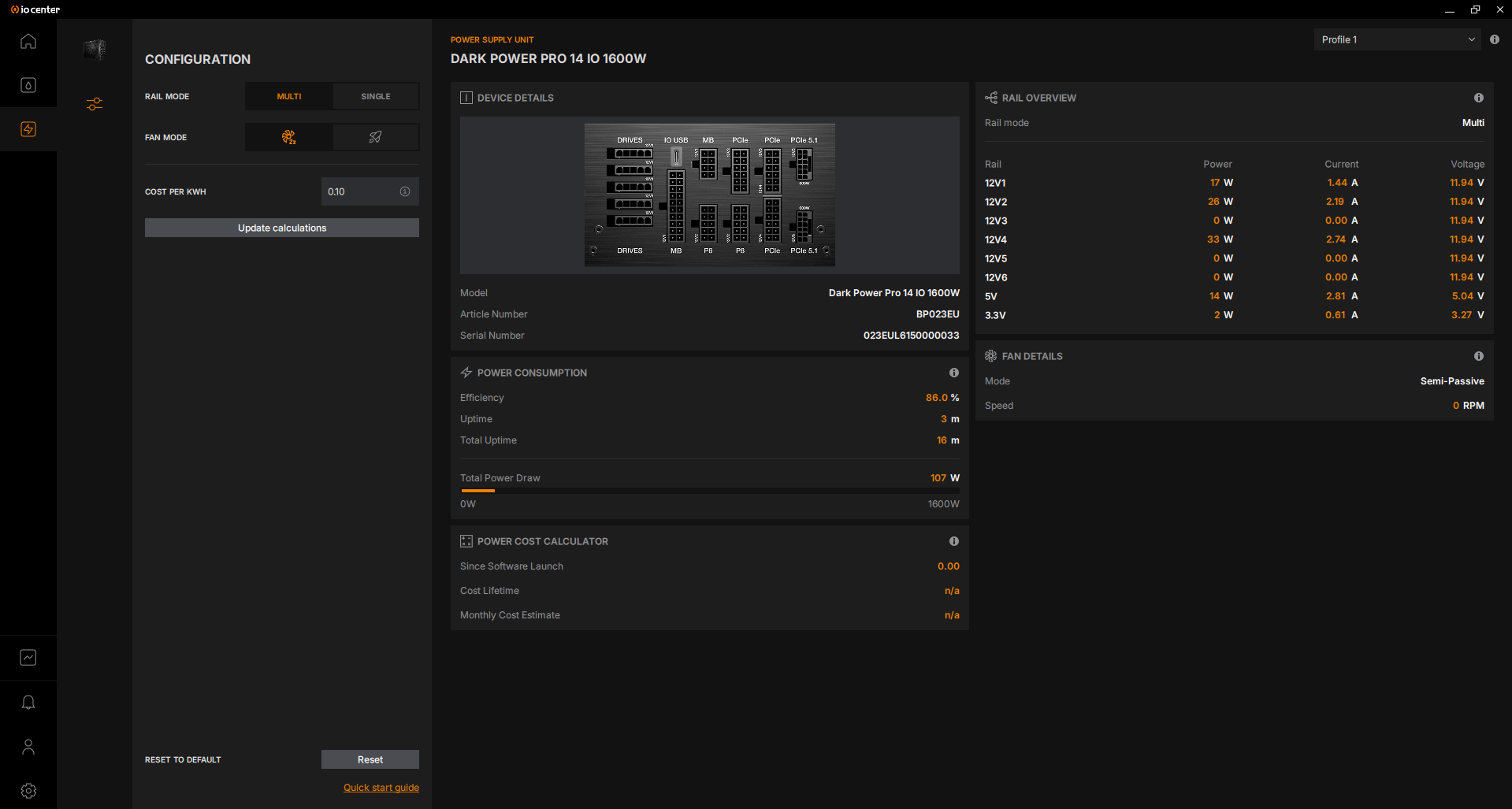Click the 0 RPM fan speed value

(x=1469, y=406)
